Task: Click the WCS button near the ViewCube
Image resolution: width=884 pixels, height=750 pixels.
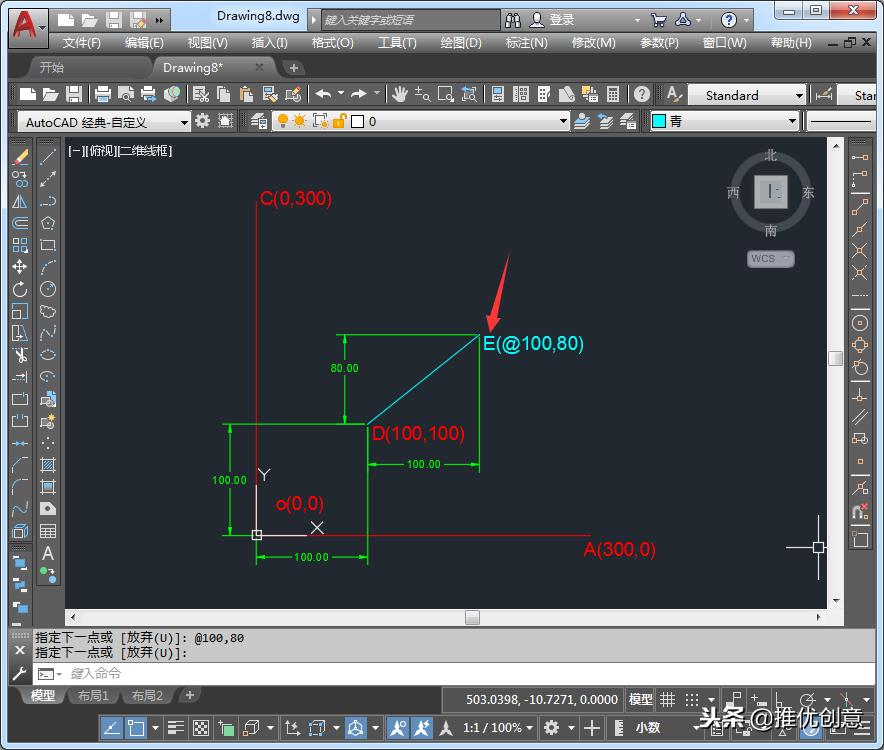Action: pos(768,258)
